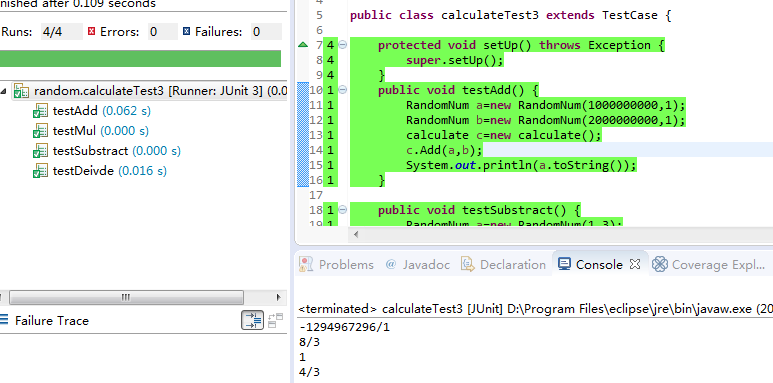
Task: Click the calculate c=new calculate(); line
Action: 504,135
